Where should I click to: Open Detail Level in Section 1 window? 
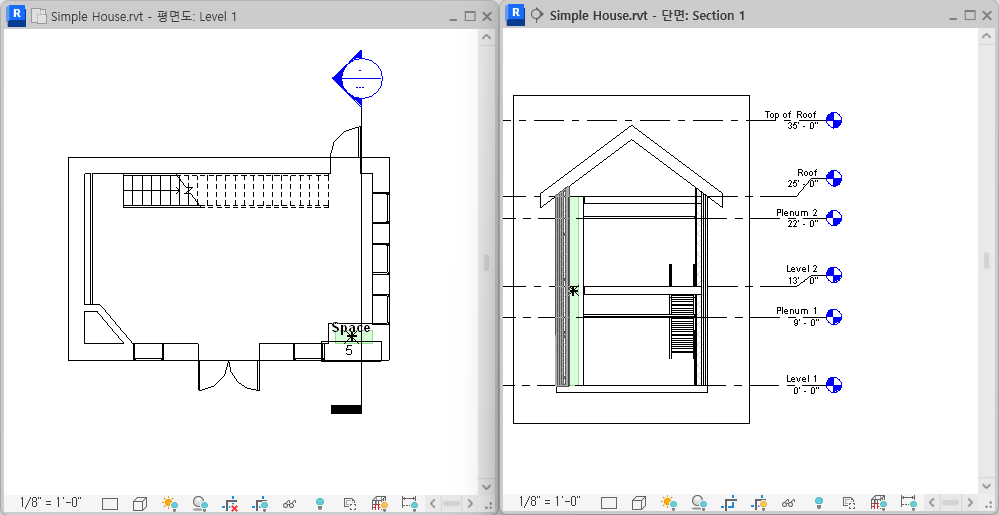609,504
